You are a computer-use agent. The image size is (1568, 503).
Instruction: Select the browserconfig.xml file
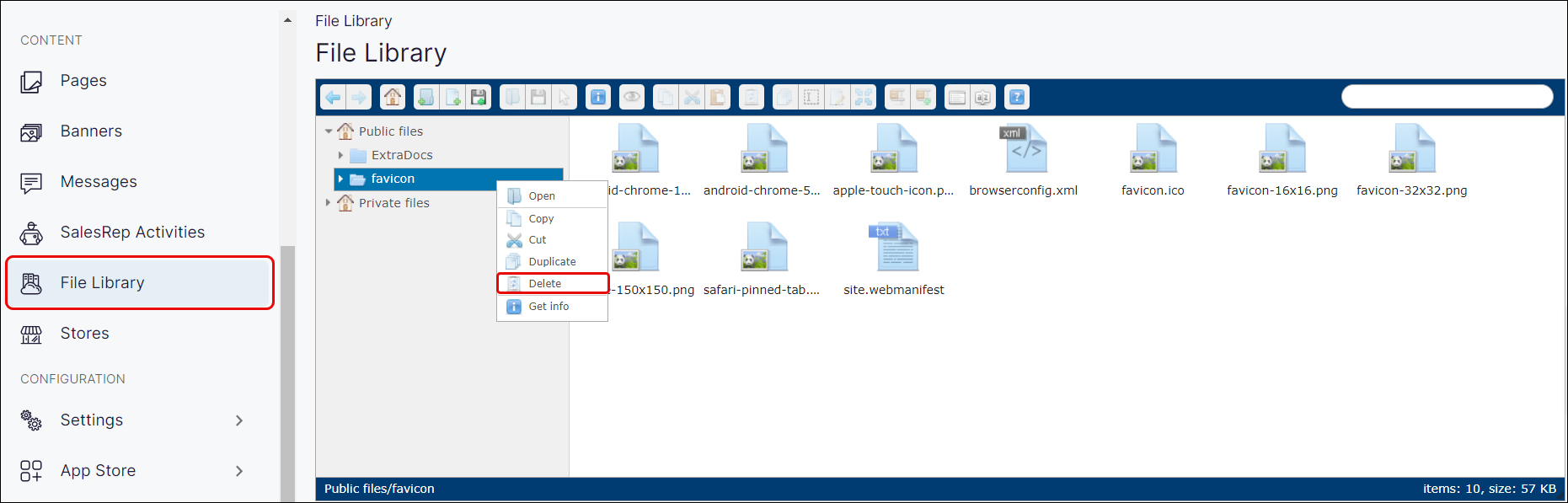(1023, 160)
